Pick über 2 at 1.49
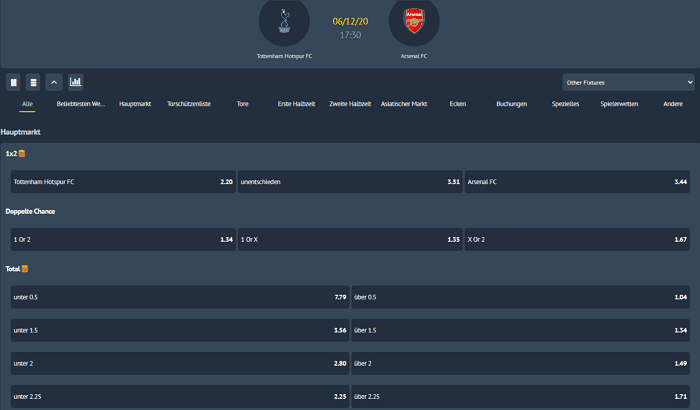 521,364
